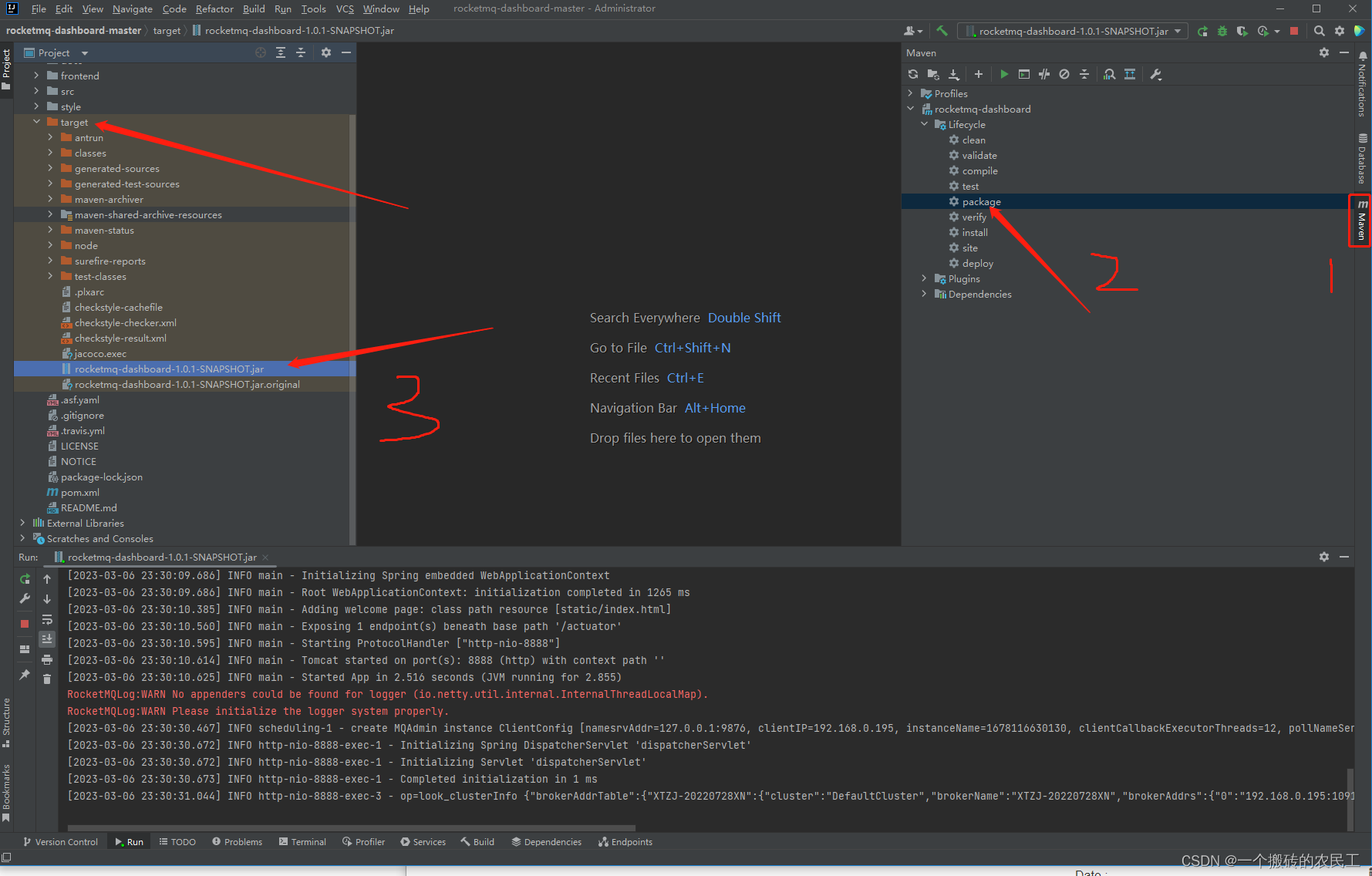Clear all console output
This screenshot has width=1372, height=876.
point(47,679)
